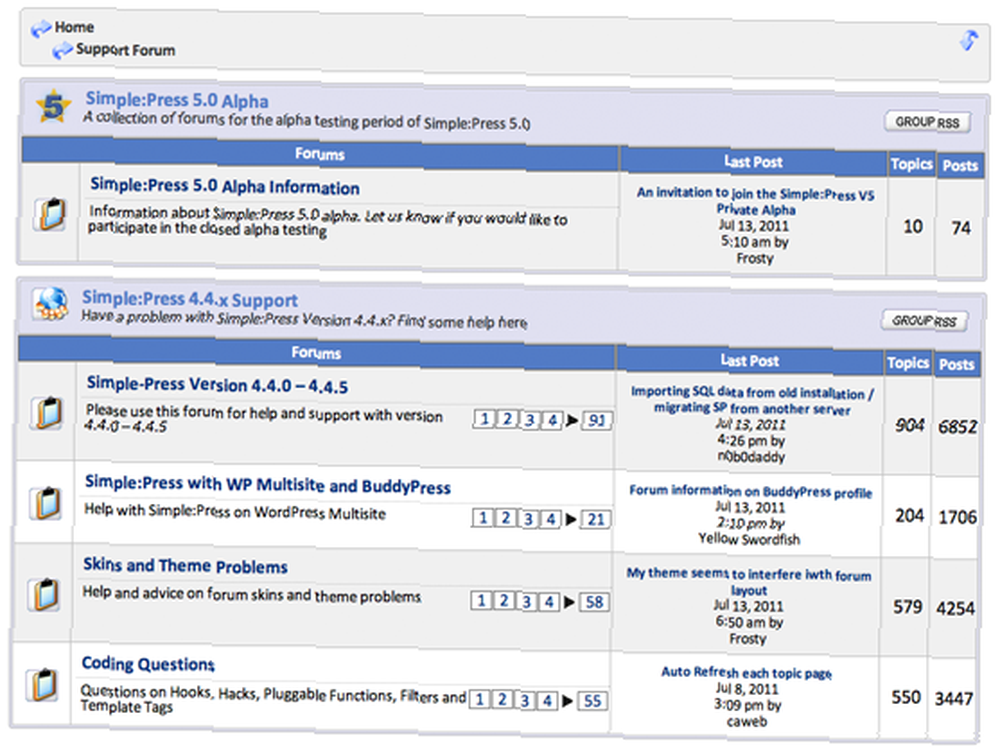Go to page 2 of WP Multisite forum
The height and width of the screenshot is (752, 1000).
pos(505,518)
